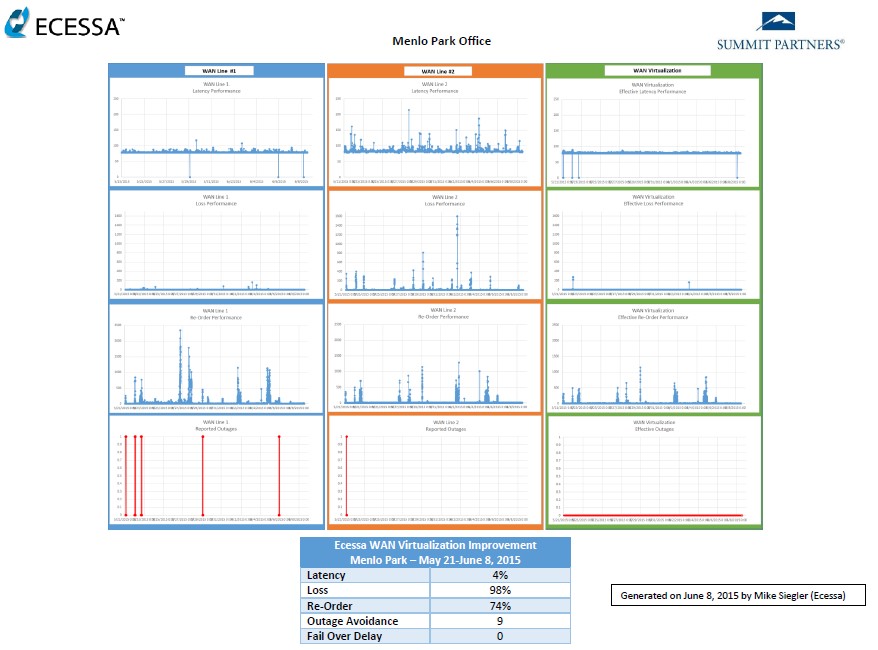Open the WAN Line 1 Latency Performance chart
Viewport: 878px width, 650px height.
216,132
